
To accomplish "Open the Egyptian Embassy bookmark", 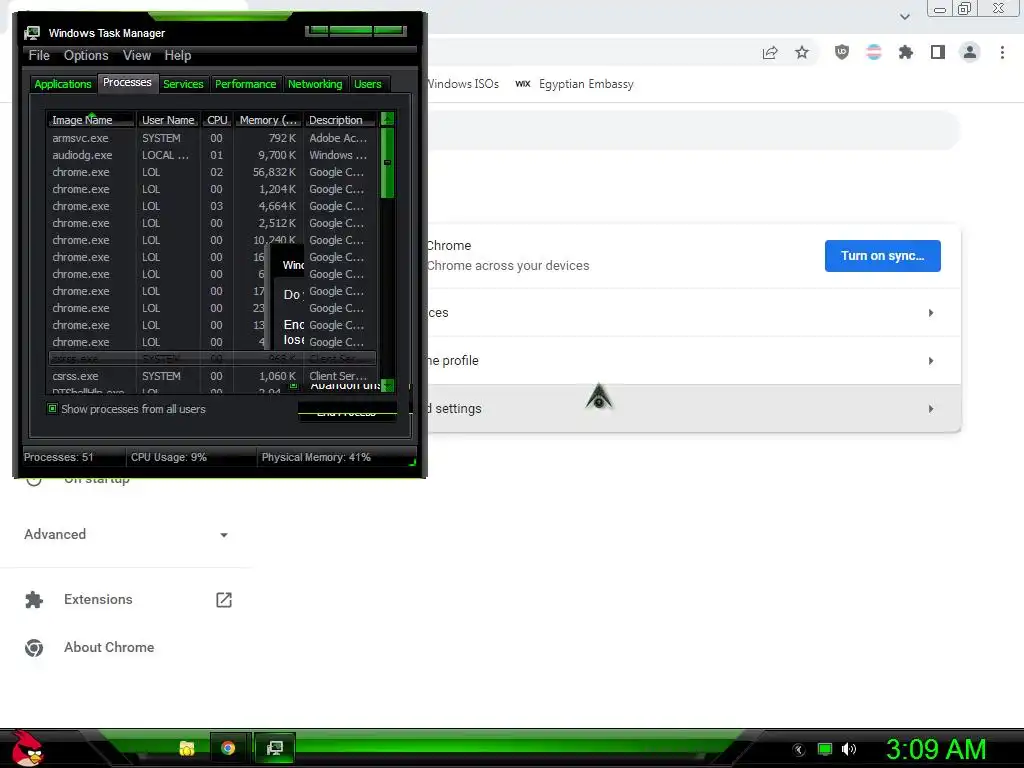I will [575, 84].
